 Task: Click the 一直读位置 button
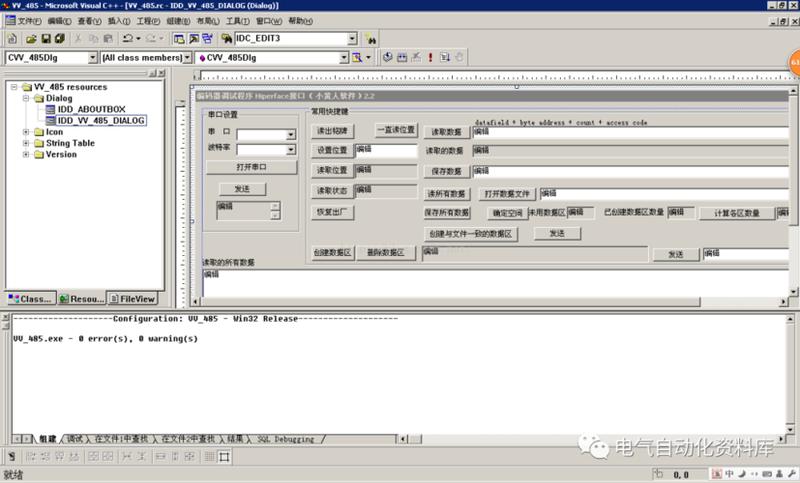click(x=396, y=130)
